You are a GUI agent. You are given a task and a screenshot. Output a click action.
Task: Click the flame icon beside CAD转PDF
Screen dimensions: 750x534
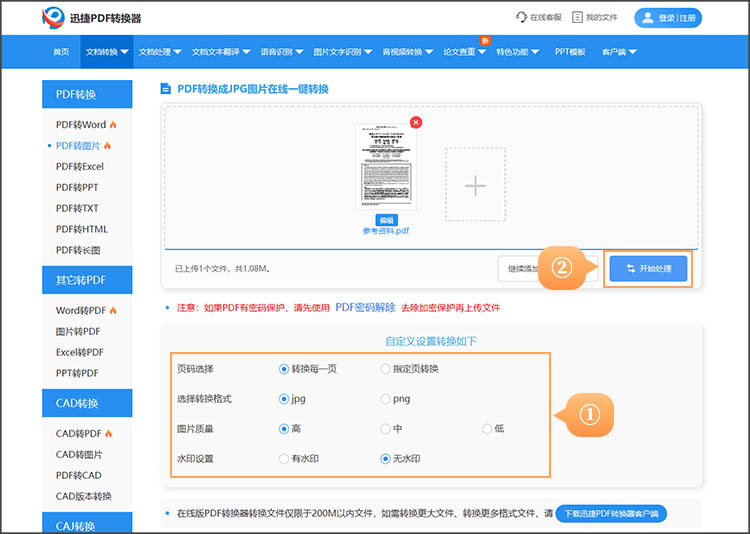pyautogui.click(x=109, y=434)
